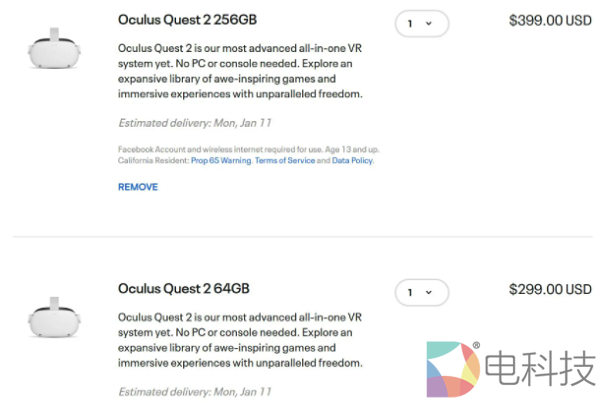Open the Terms of Service link
600x404 pixels.
coord(285,160)
